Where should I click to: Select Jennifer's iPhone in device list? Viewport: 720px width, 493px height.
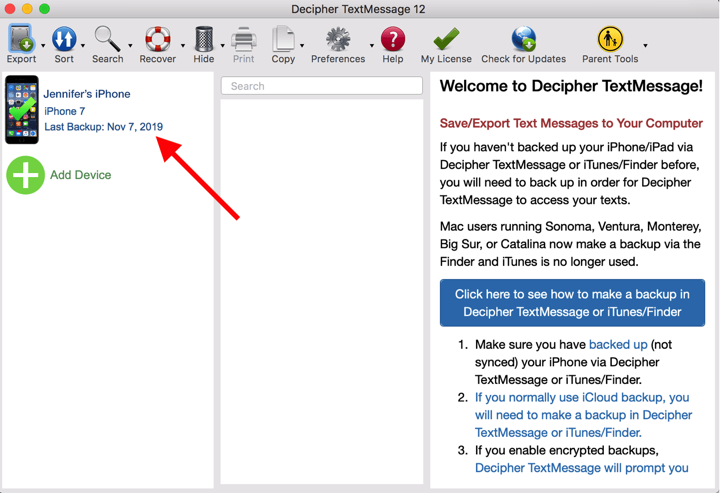click(87, 94)
